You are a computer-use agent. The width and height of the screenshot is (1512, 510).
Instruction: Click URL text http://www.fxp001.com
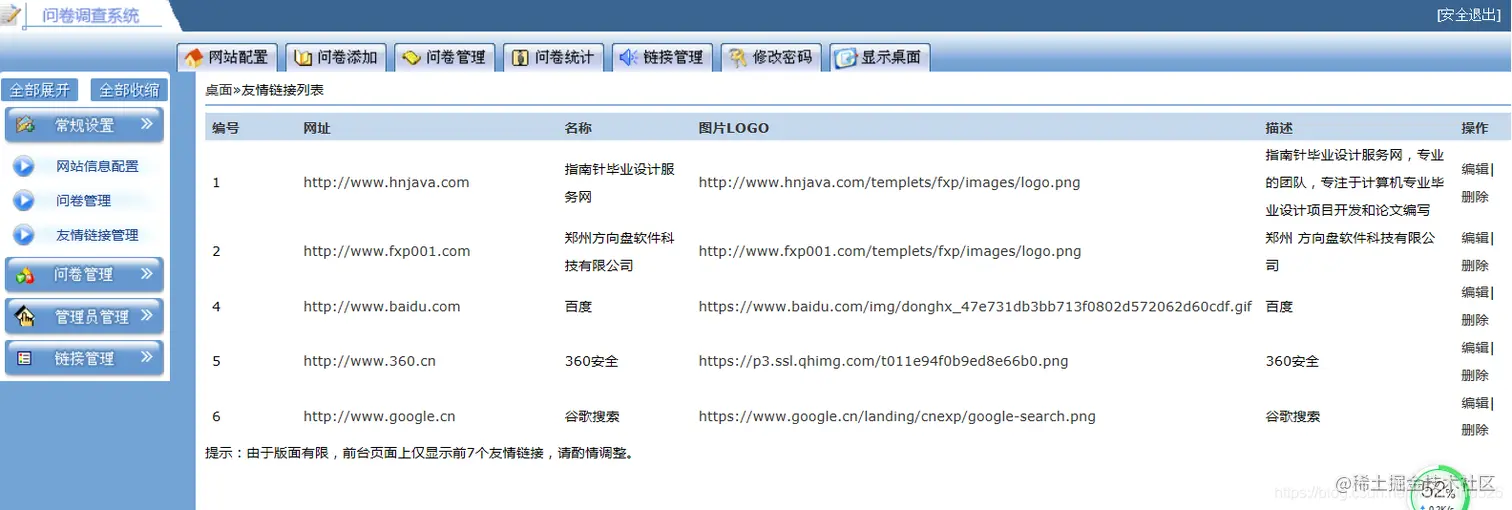pyautogui.click(x=387, y=252)
